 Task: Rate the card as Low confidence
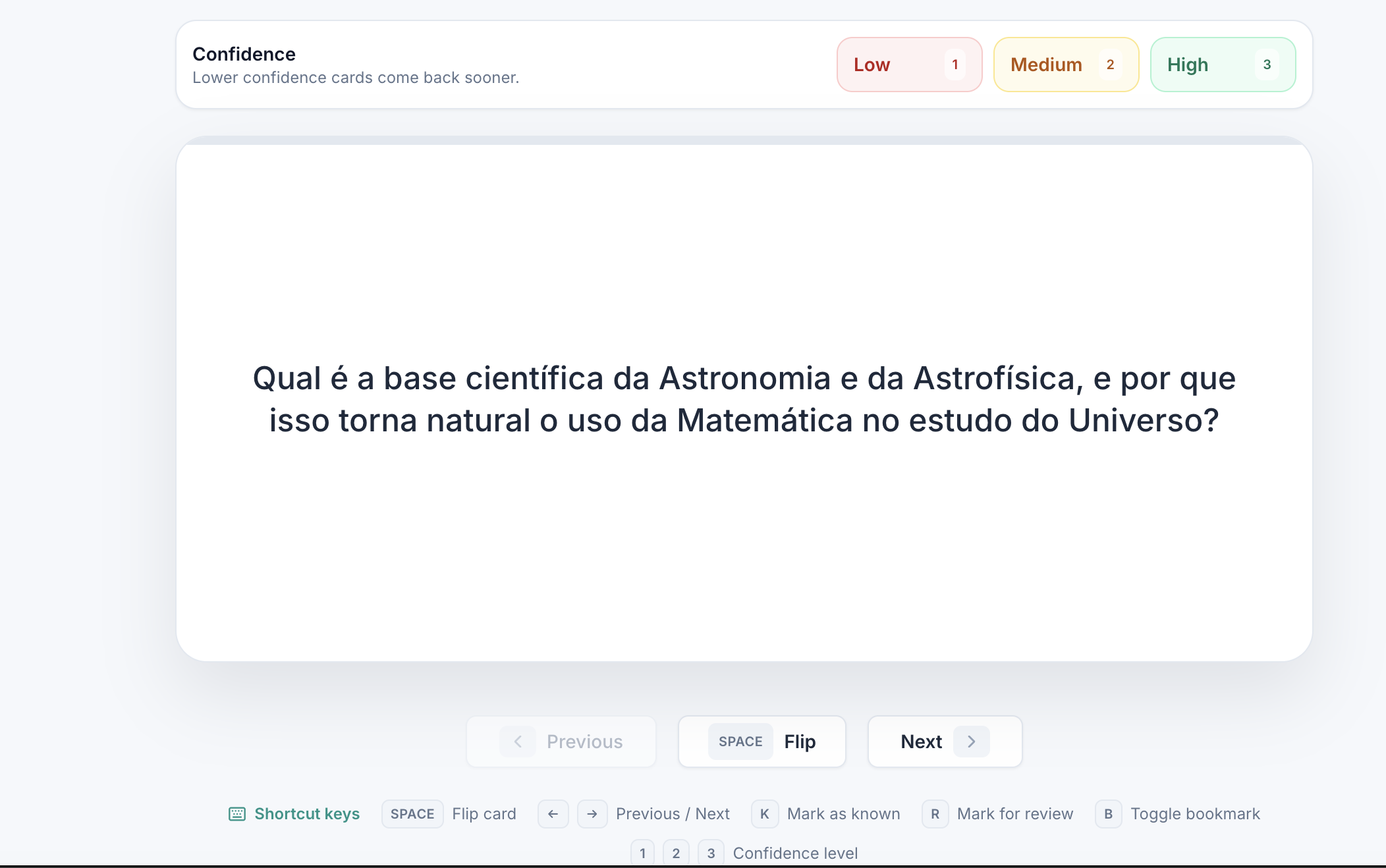click(909, 65)
